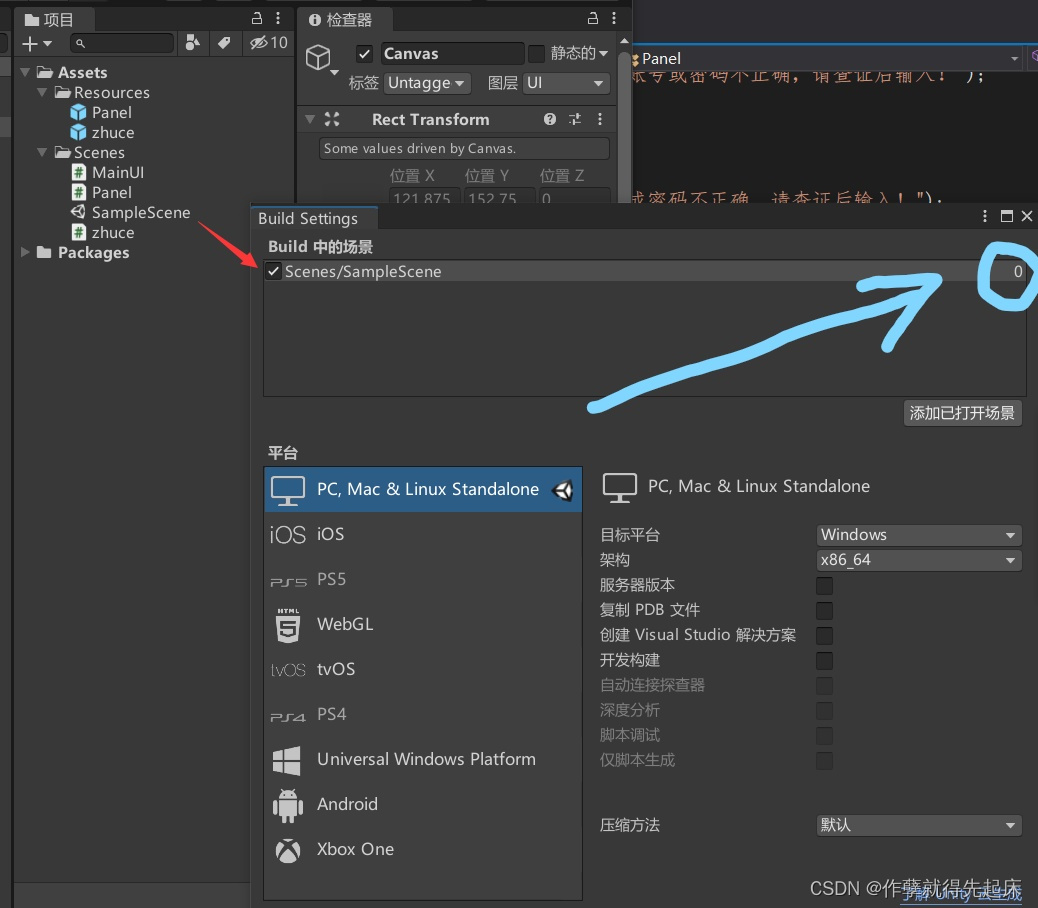
Task: Toggle hidden packages visibility icon showing 10
Action: (x=268, y=43)
